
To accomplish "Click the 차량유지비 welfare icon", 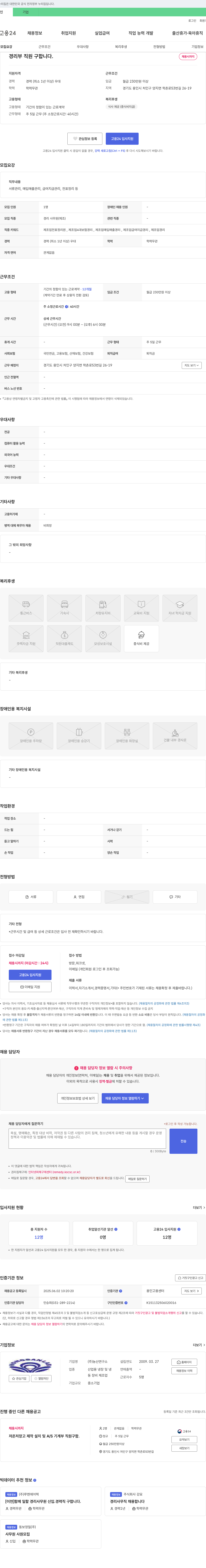I will point(103,608).
